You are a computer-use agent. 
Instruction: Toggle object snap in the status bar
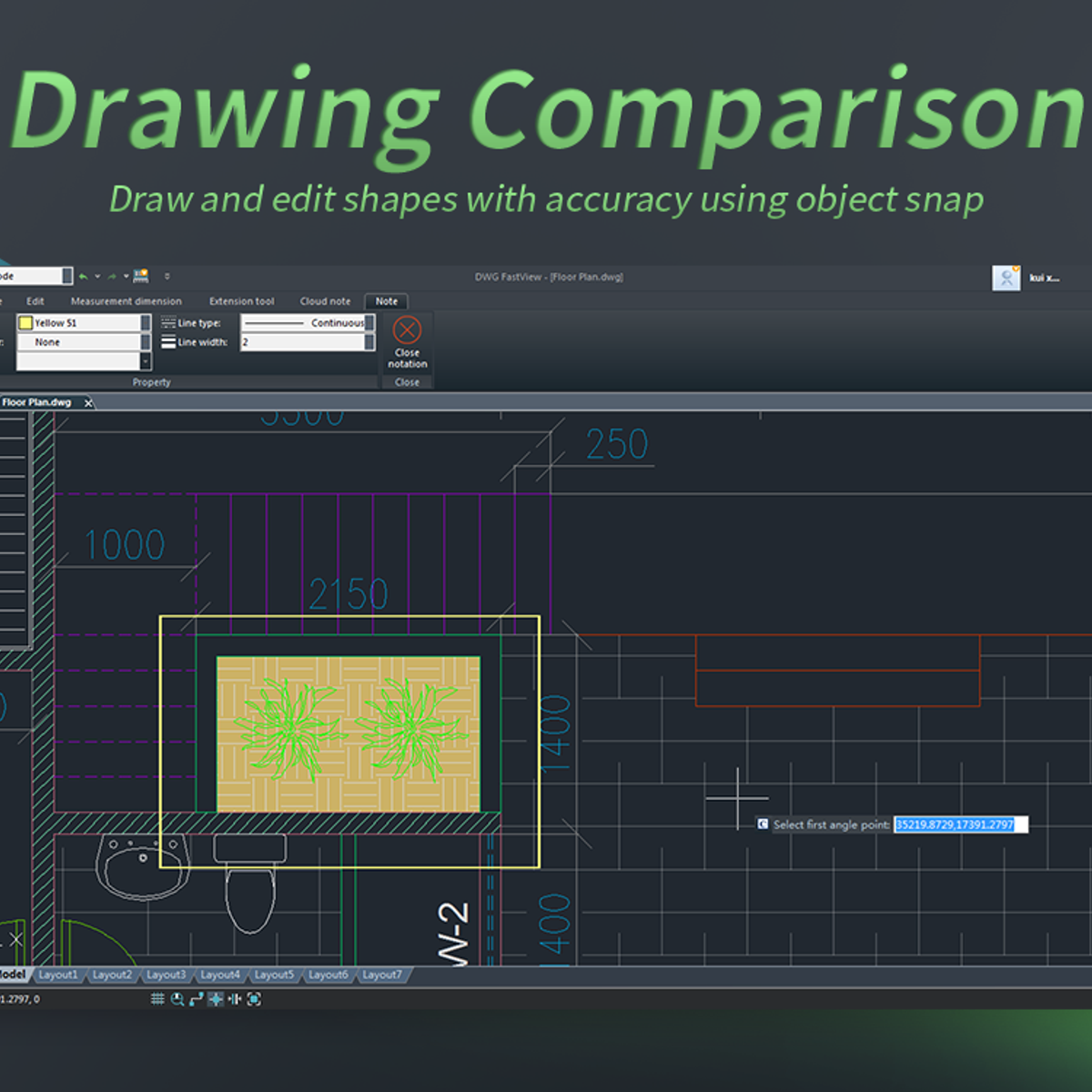[x=216, y=999]
